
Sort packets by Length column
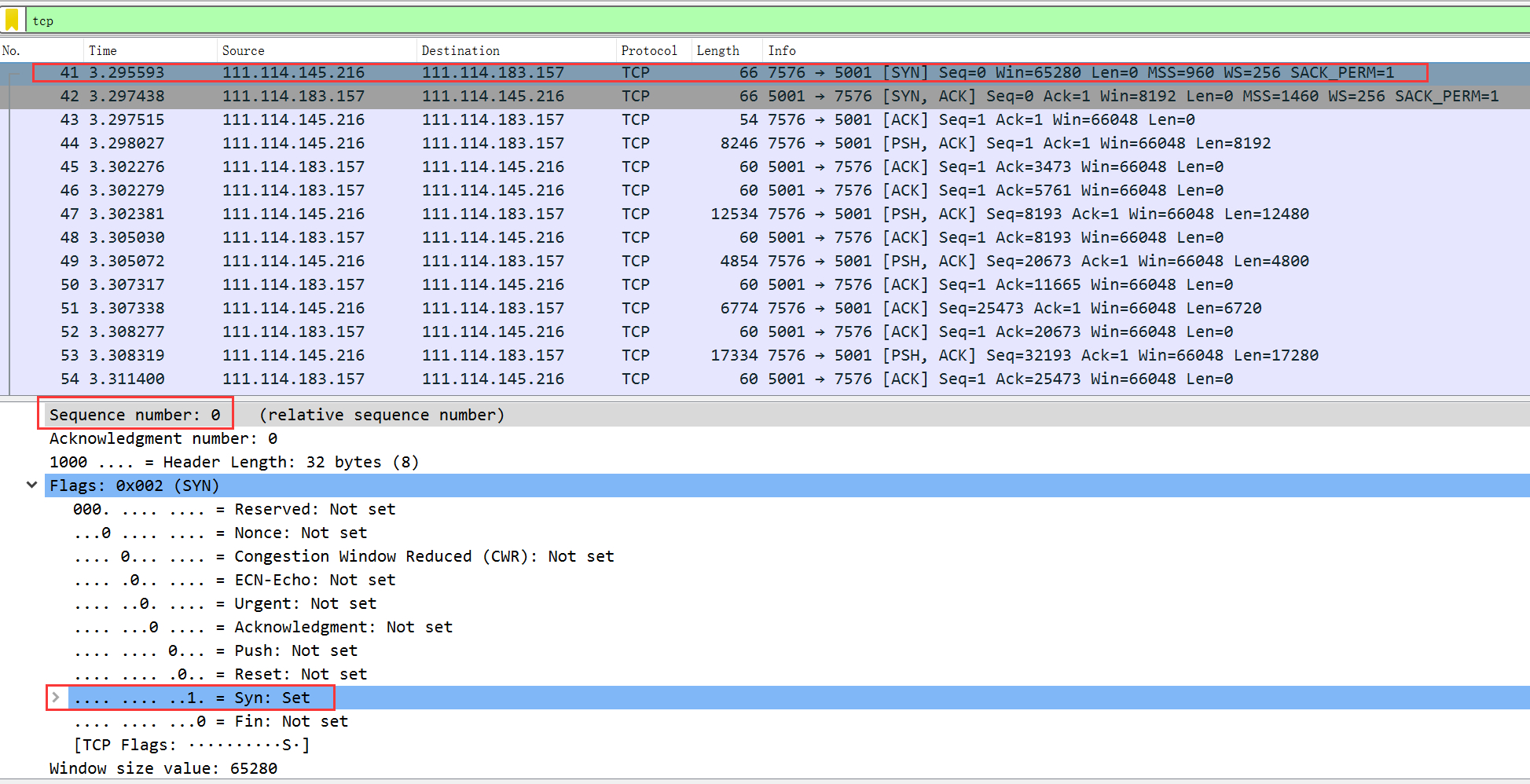[x=717, y=50]
